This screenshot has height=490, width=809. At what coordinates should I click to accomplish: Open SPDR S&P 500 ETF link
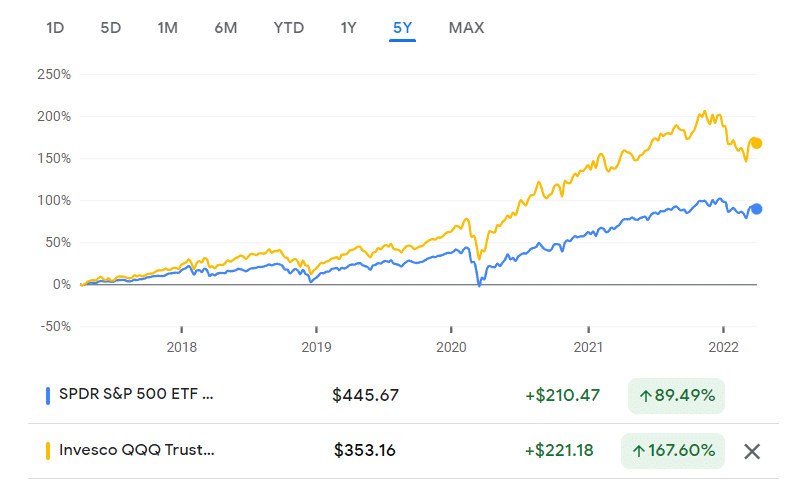pyautogui.click(x=138, y=395)
